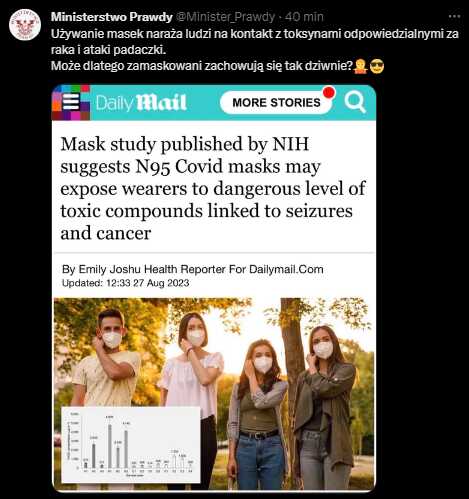This screenshot has height=499, width=469.
Task: Click the red notification dot on More Stories
Action: click(329, 93)
